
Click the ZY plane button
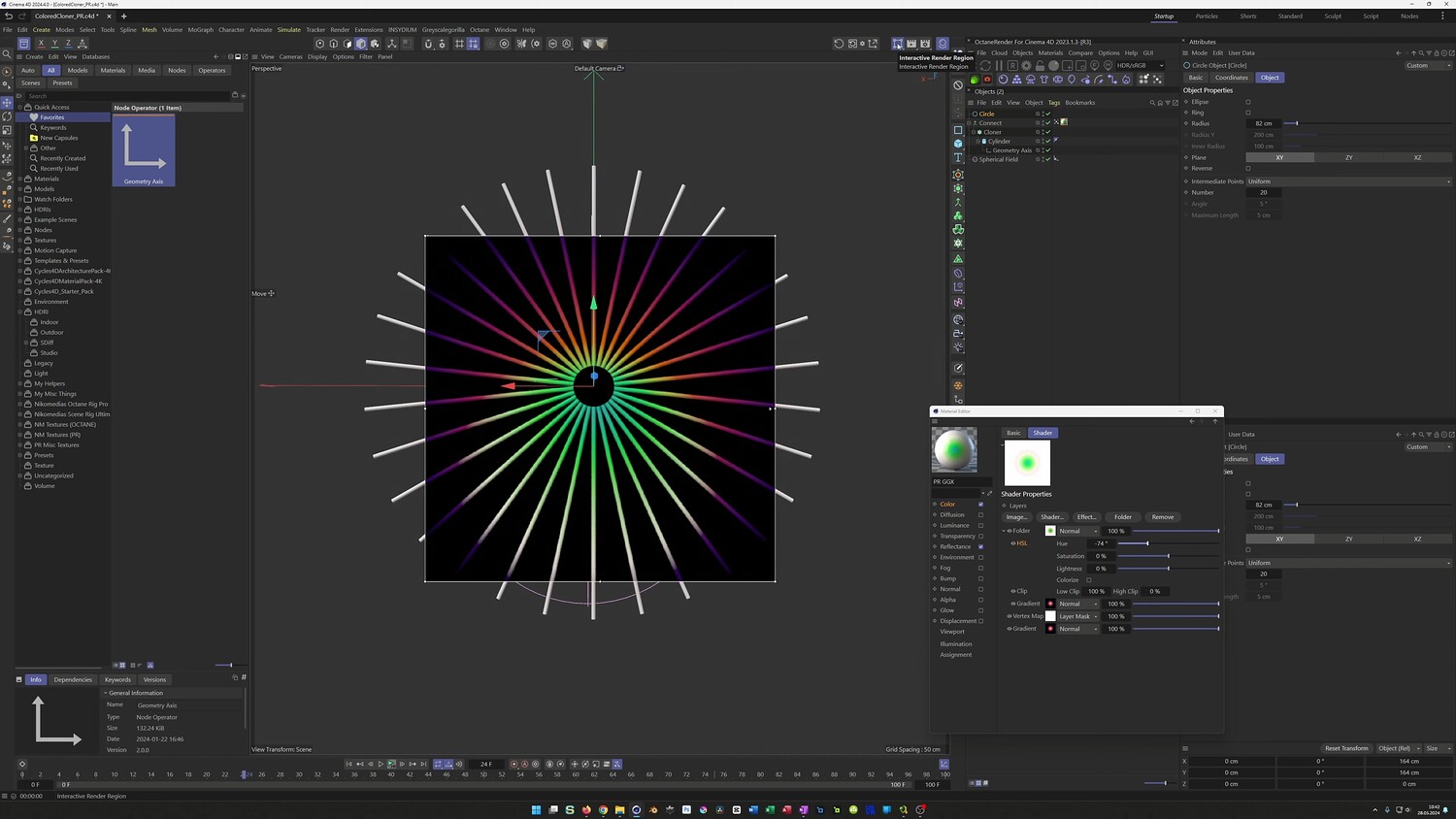tap(1348, 157)
